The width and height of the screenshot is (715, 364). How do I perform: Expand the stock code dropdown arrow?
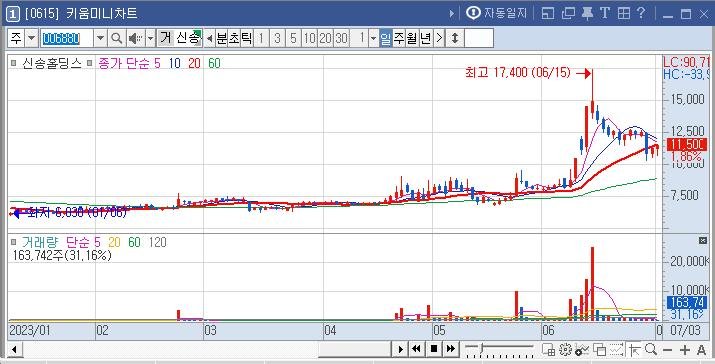[101, 38]
